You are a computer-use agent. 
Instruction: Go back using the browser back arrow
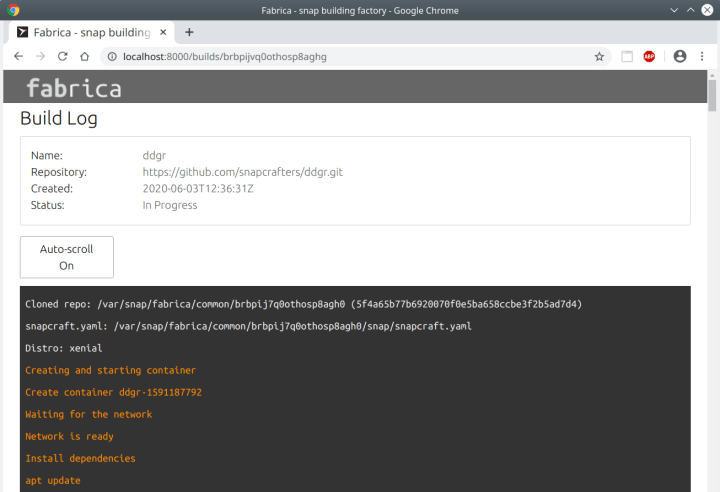pyautogui.click(x=18, y=57)
